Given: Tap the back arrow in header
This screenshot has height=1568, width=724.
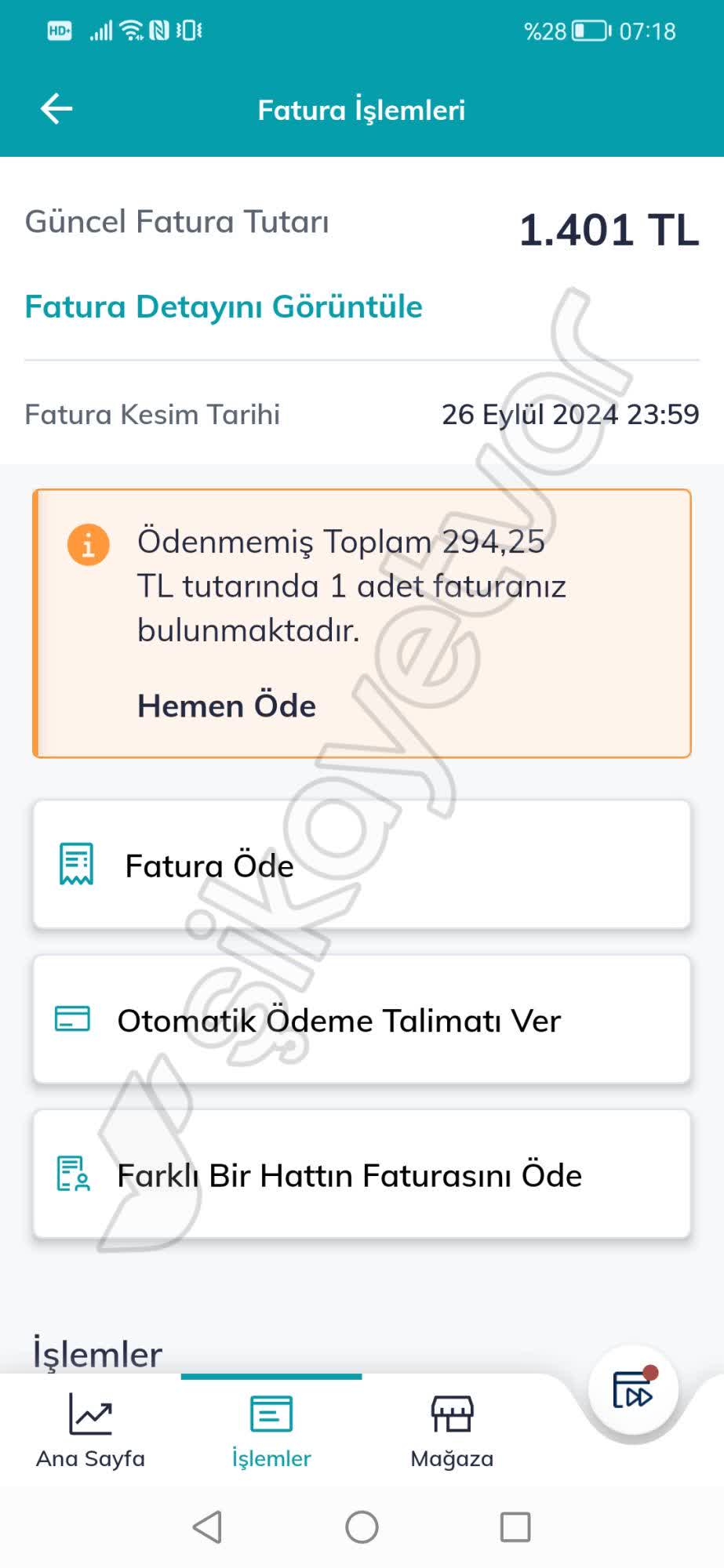Looking at the screenshot, I should coord(56,109).
